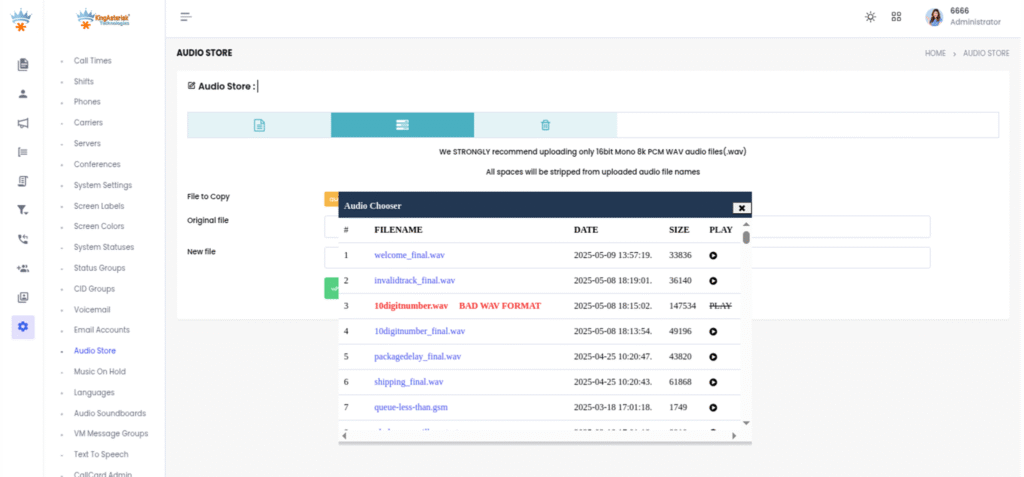This screenshot has height=477, width=1024.
Task: Open the Administrator profile menu
Action: (962, 17)
